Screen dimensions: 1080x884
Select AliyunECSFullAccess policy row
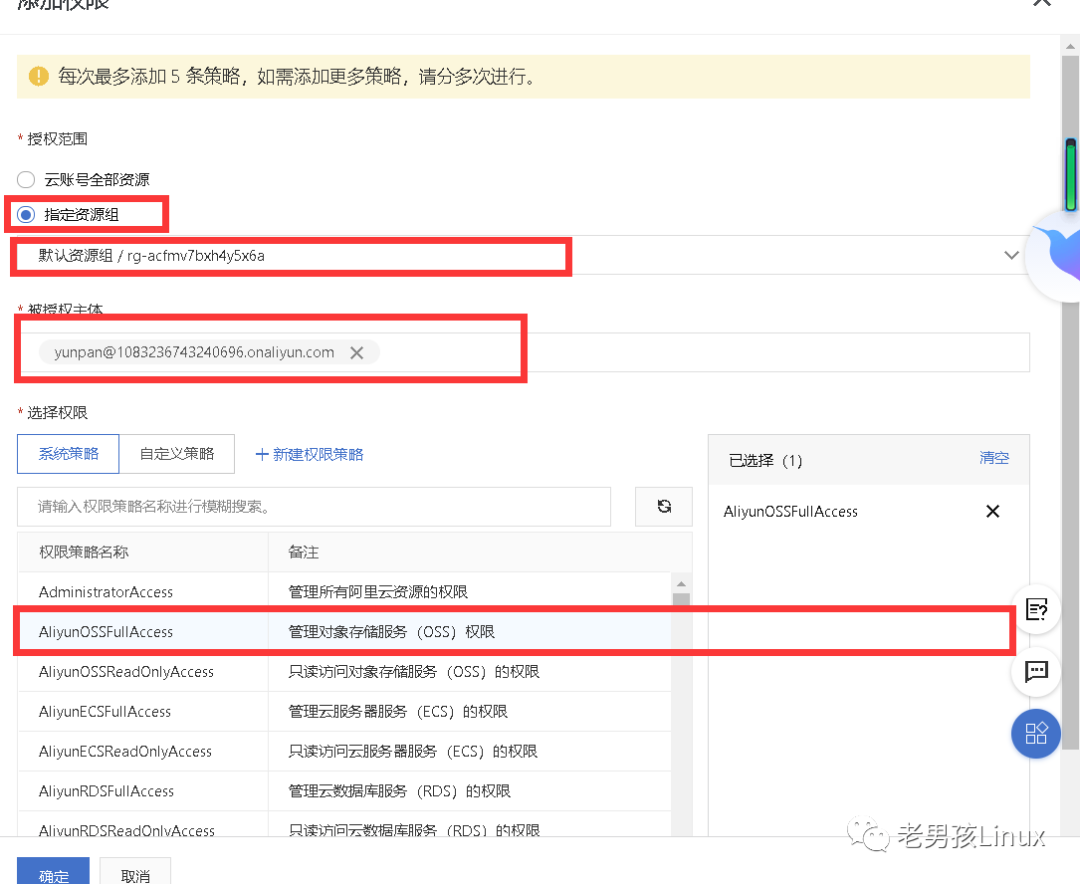[344, 712]
